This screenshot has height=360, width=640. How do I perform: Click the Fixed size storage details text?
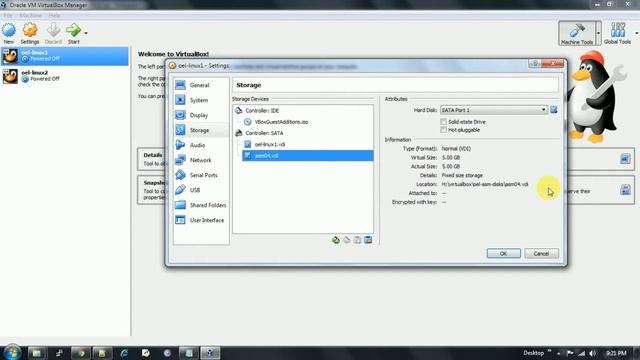pyautogui.click(x=462, y=175)
